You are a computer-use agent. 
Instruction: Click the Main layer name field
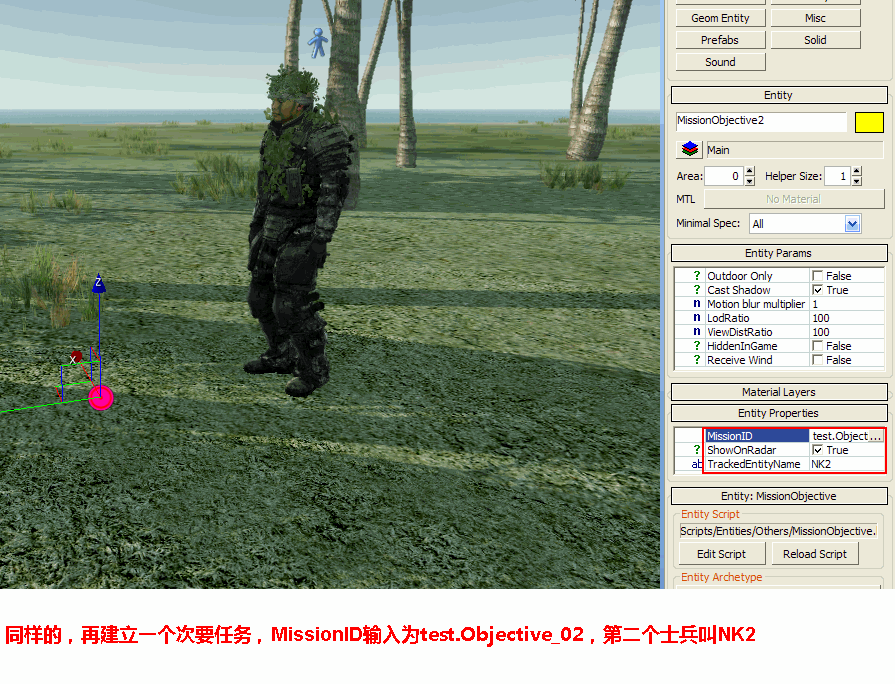pos(795,150)
